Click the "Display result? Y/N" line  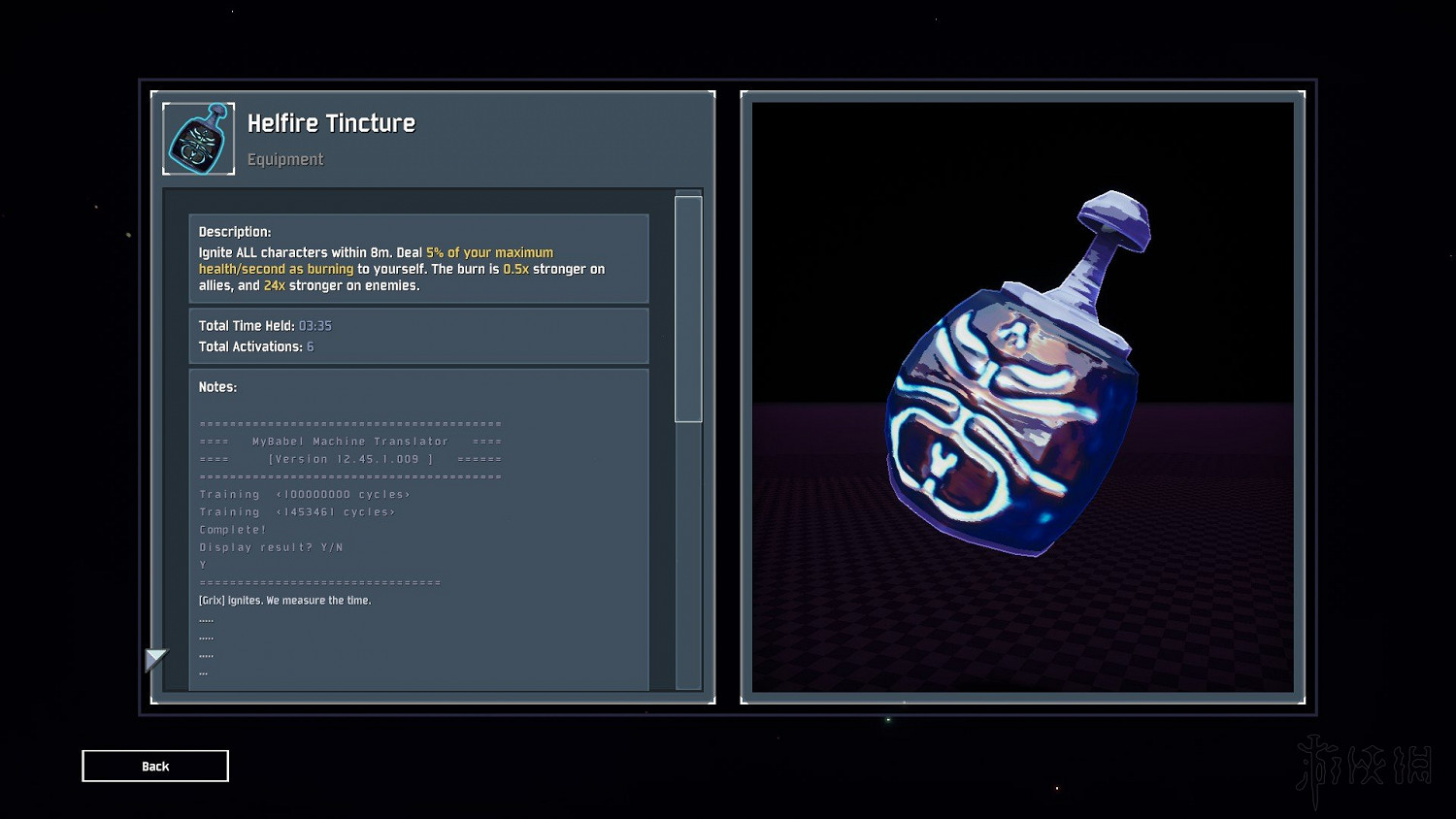tap(271, 547)
